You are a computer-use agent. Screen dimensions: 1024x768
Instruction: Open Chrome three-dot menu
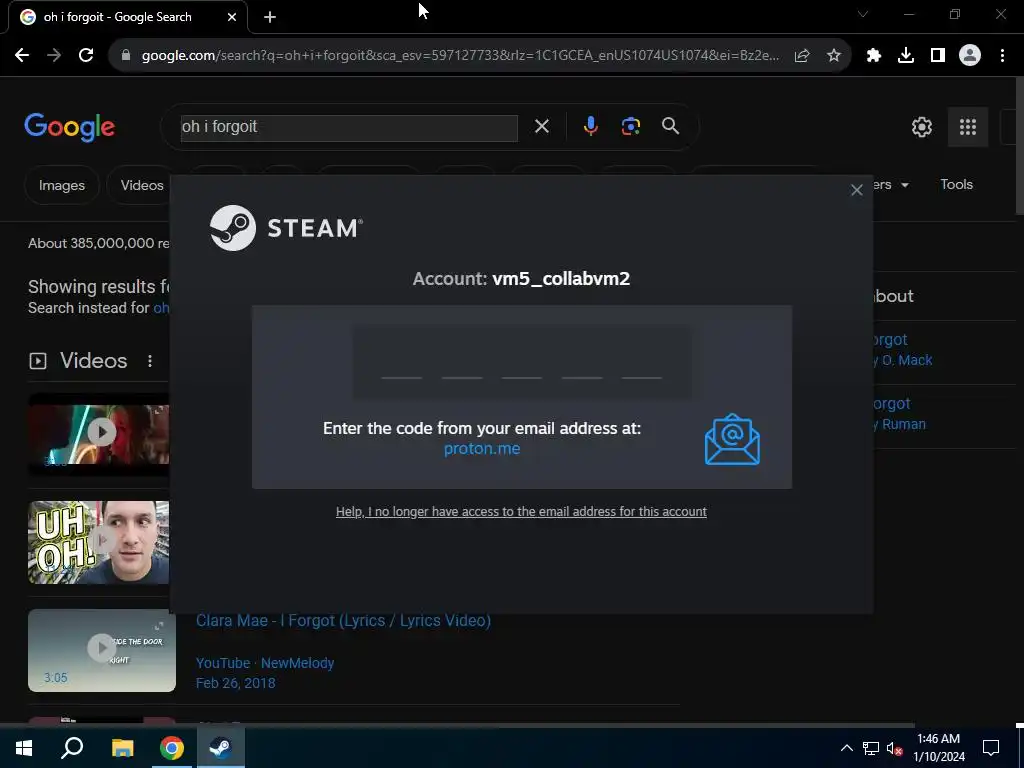(x=1002, y=56)
